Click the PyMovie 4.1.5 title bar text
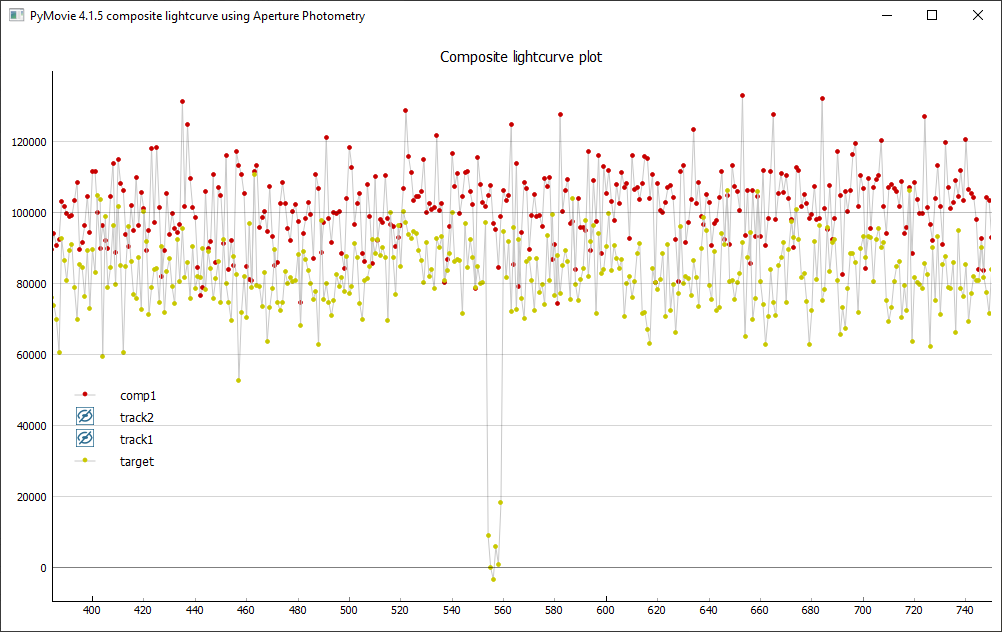 click(x=197, y=16)
